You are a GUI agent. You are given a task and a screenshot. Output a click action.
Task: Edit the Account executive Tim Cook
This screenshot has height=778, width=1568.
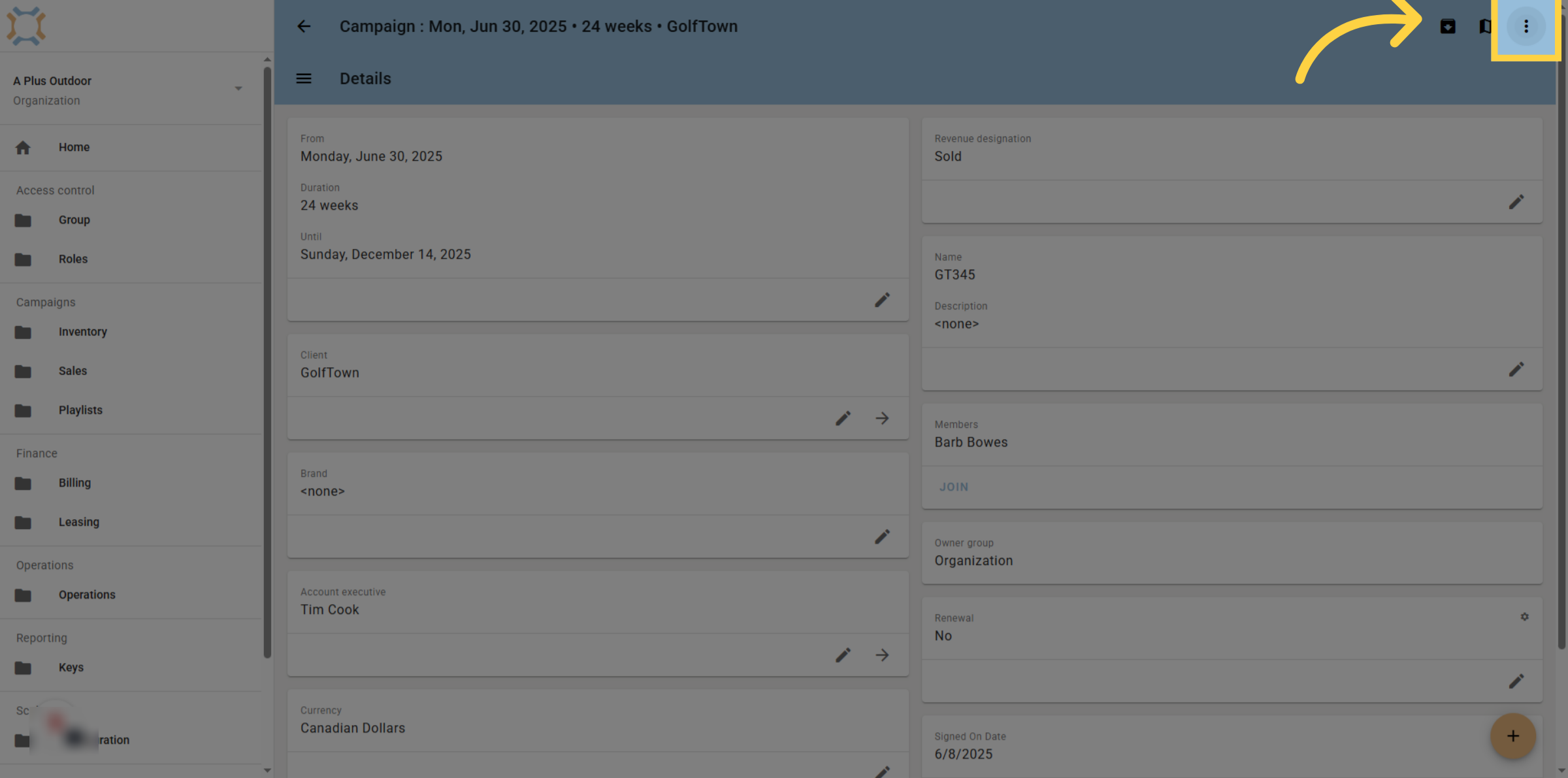(843, 655)
